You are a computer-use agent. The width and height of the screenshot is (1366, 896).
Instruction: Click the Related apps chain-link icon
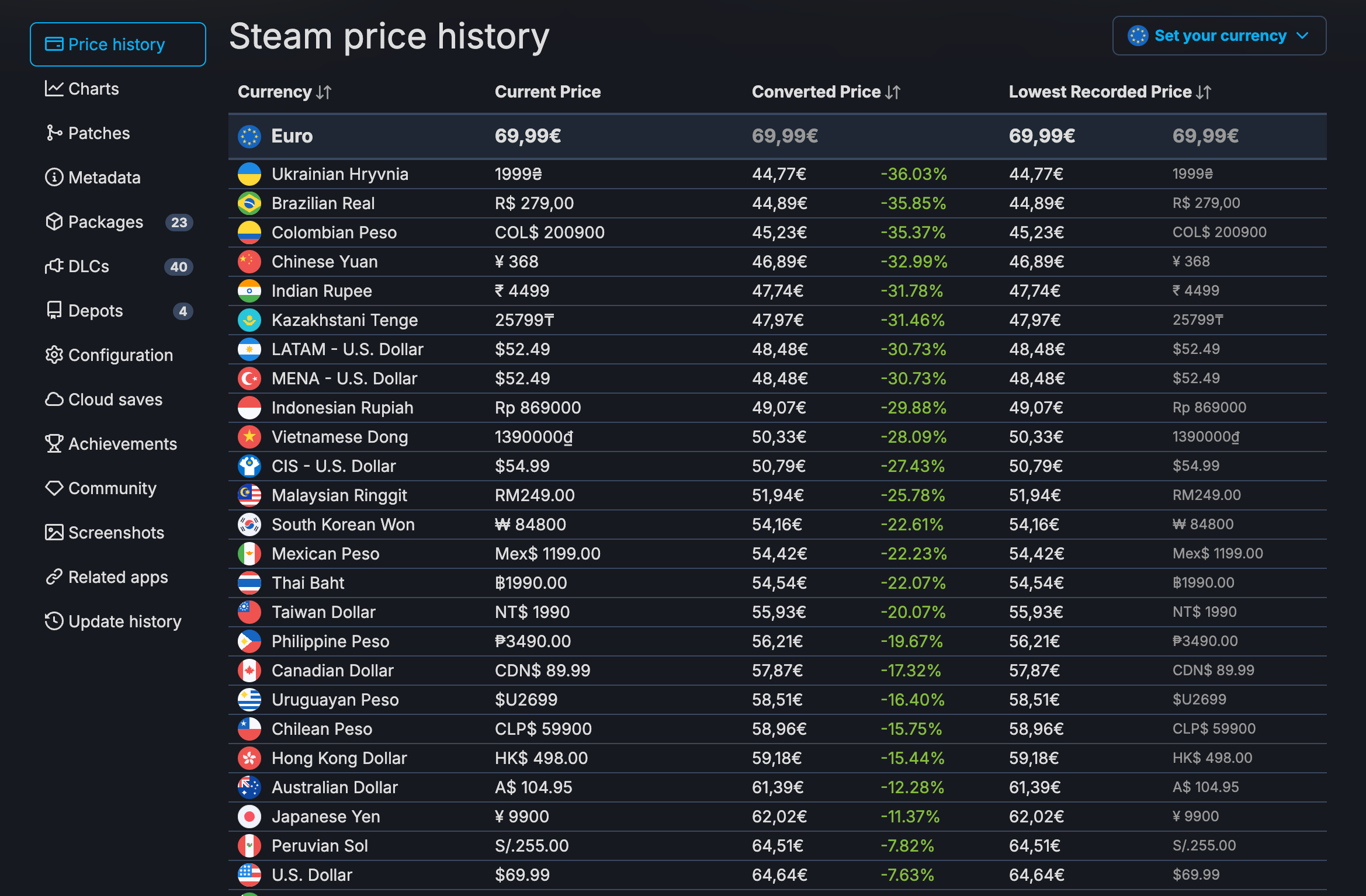pyautogui.click(x=54, y=577)
